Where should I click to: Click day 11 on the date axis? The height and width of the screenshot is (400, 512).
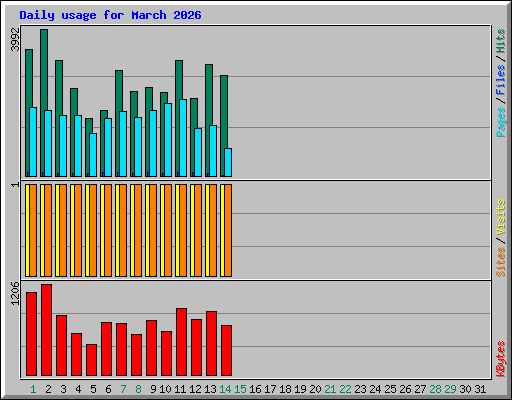[180, 389]
